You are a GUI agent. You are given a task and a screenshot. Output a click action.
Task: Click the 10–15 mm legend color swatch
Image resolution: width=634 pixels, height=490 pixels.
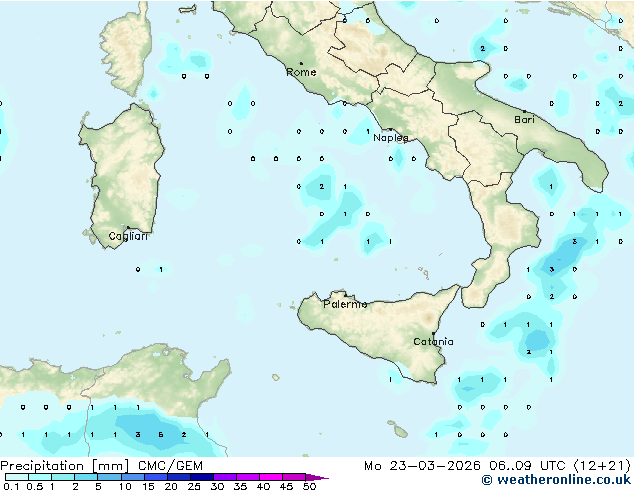pyautogui.click(x=132, y=477)
